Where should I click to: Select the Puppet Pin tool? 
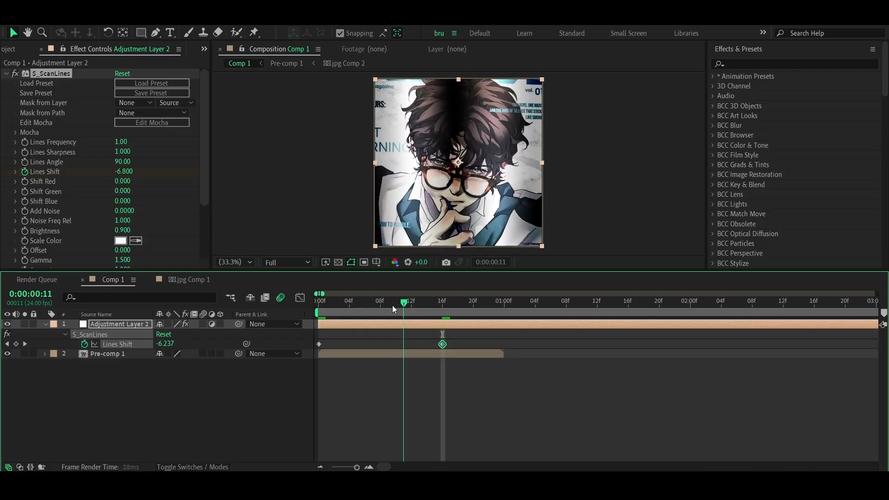point(254,33)
